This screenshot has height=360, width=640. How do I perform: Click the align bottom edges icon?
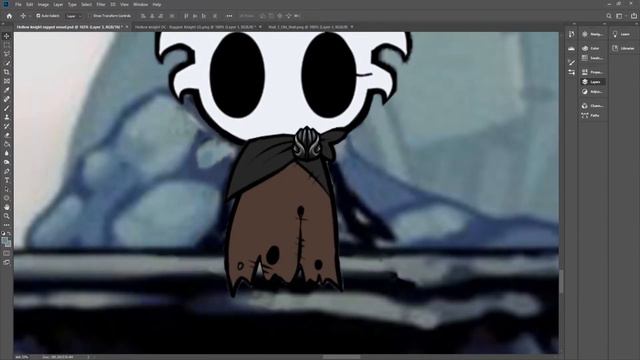204,16
